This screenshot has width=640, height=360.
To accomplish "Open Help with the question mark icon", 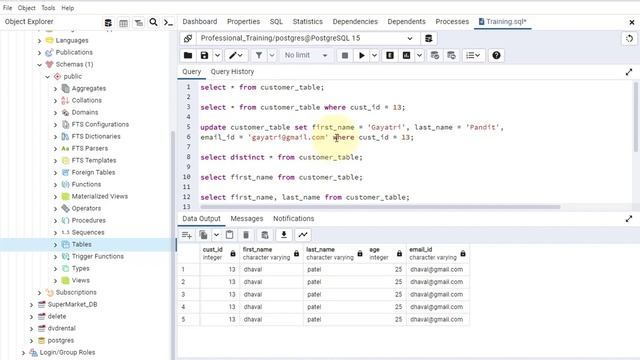I will point(496,55).
